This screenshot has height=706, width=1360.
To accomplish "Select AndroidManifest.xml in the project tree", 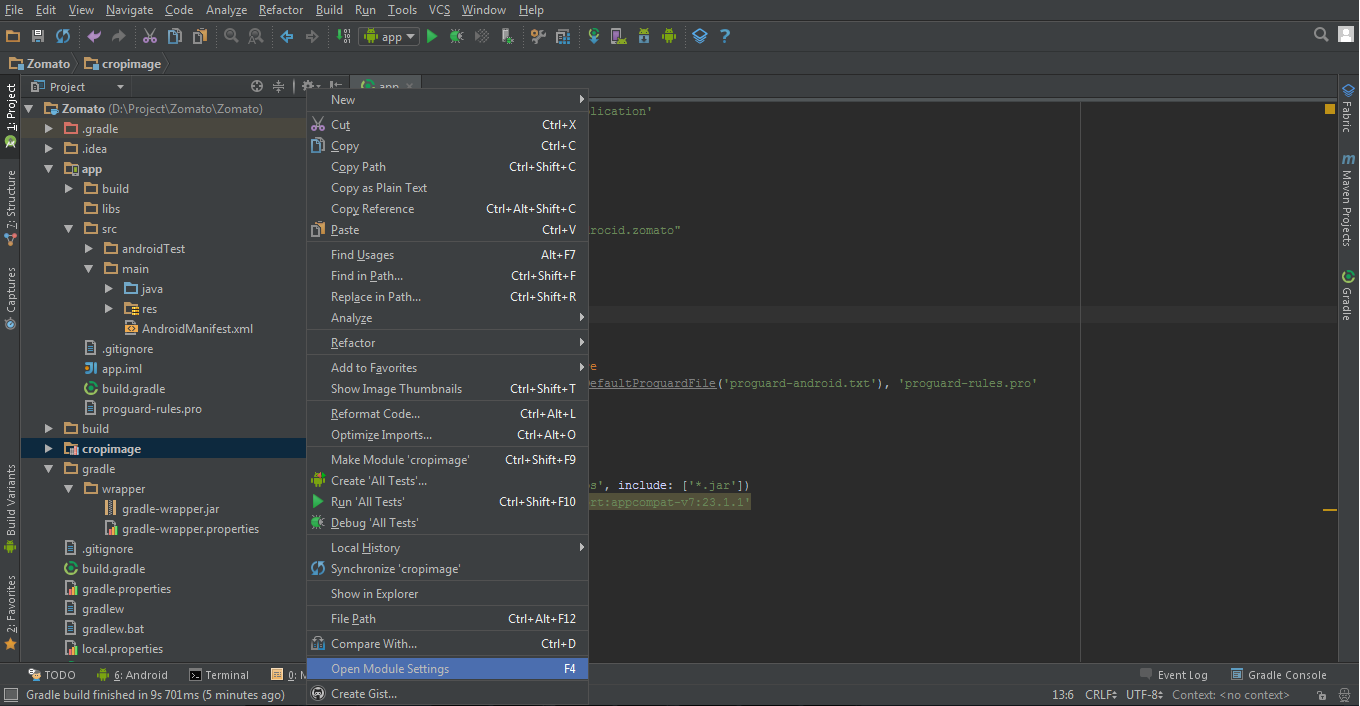I will pos(188,329).
